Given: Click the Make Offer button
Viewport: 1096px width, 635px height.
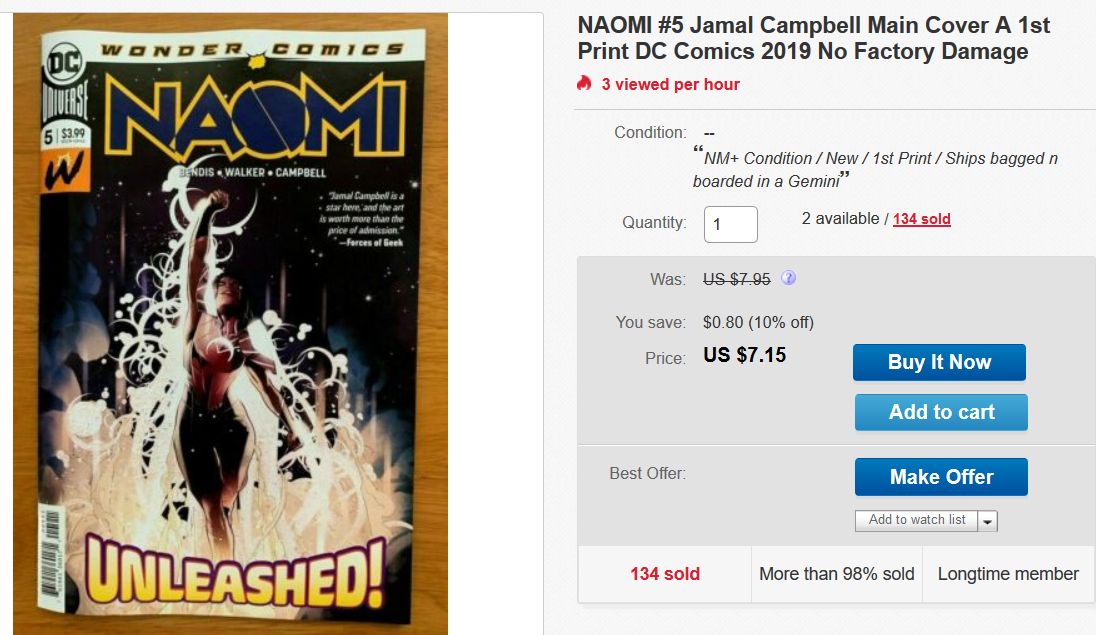Looking at the screenshot, I should (x=941, y=477).
